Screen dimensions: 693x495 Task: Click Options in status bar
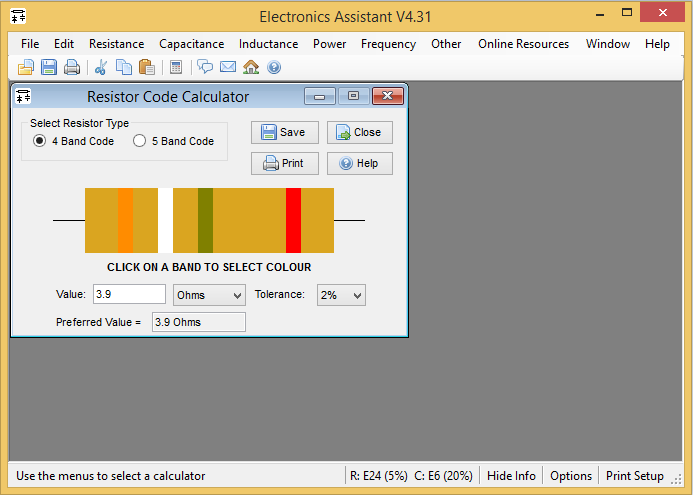click(571, 476)
